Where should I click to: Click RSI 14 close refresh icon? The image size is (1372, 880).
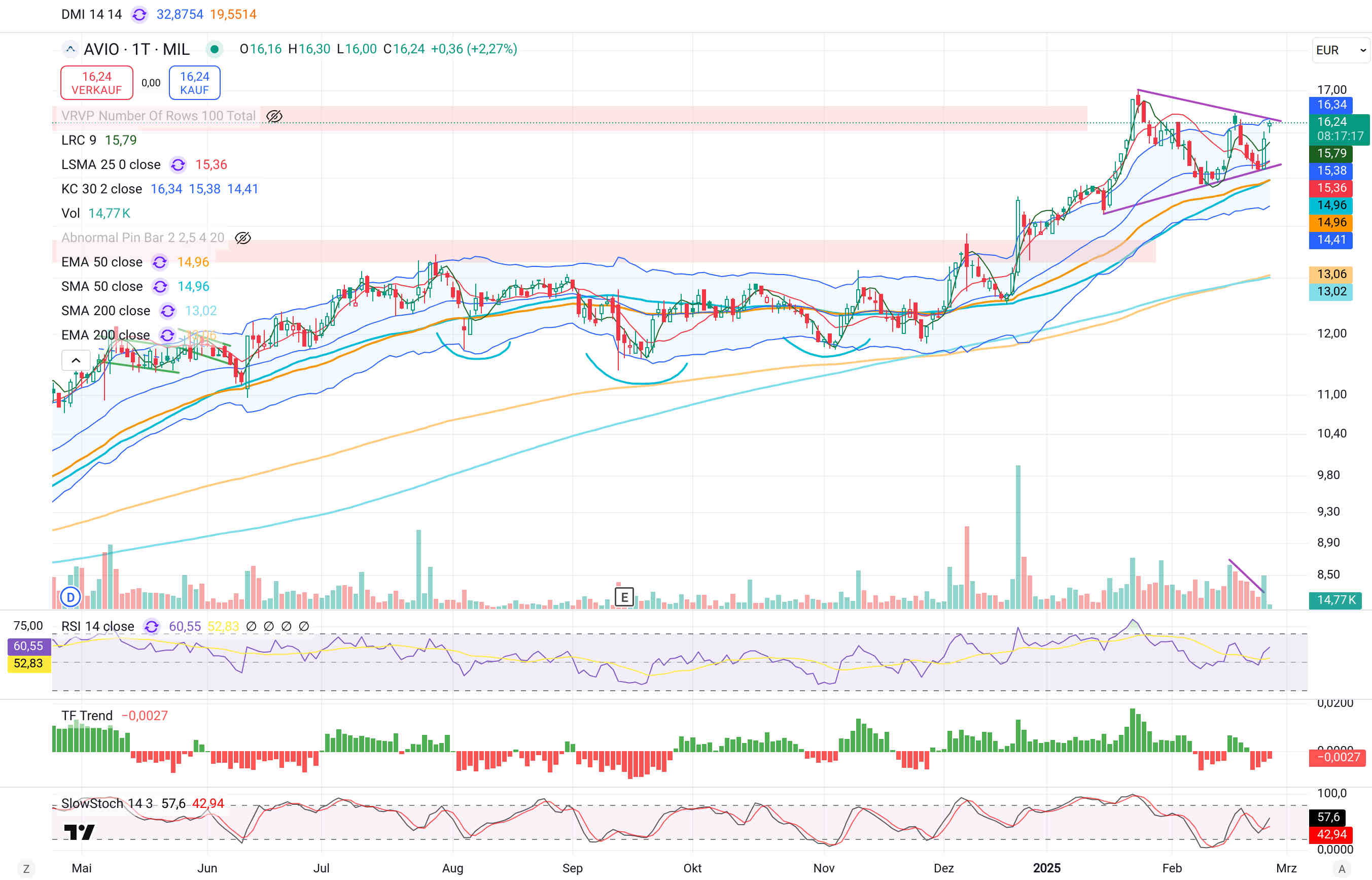click(151, 626)
